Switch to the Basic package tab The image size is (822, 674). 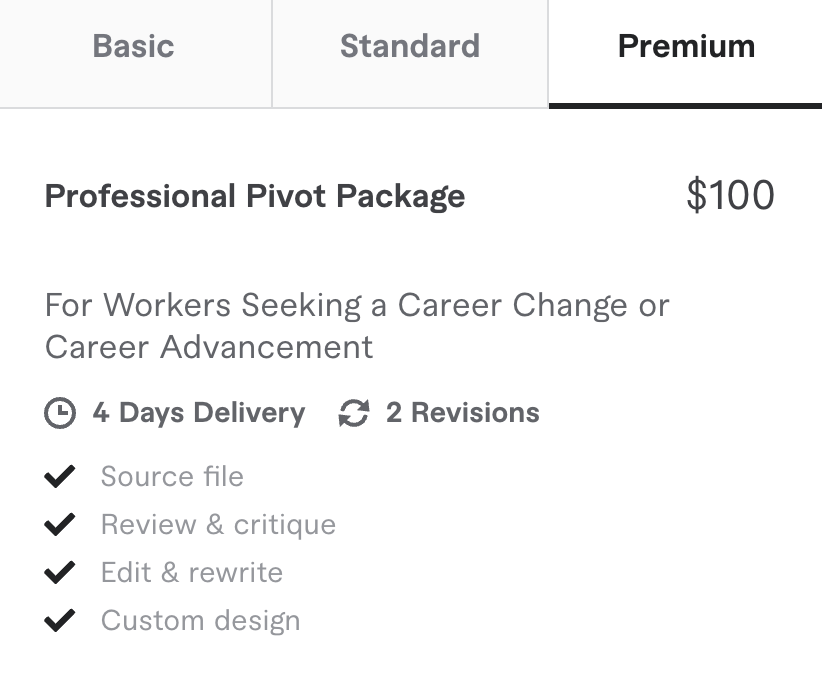pyautogui.click(x=134, y=47)
